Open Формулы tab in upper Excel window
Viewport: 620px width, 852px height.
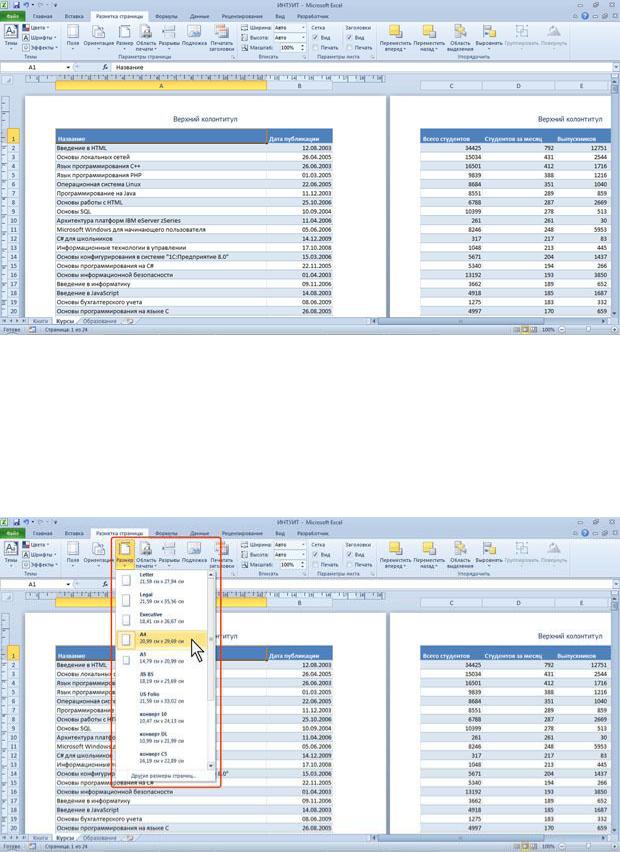pos(166,16)
